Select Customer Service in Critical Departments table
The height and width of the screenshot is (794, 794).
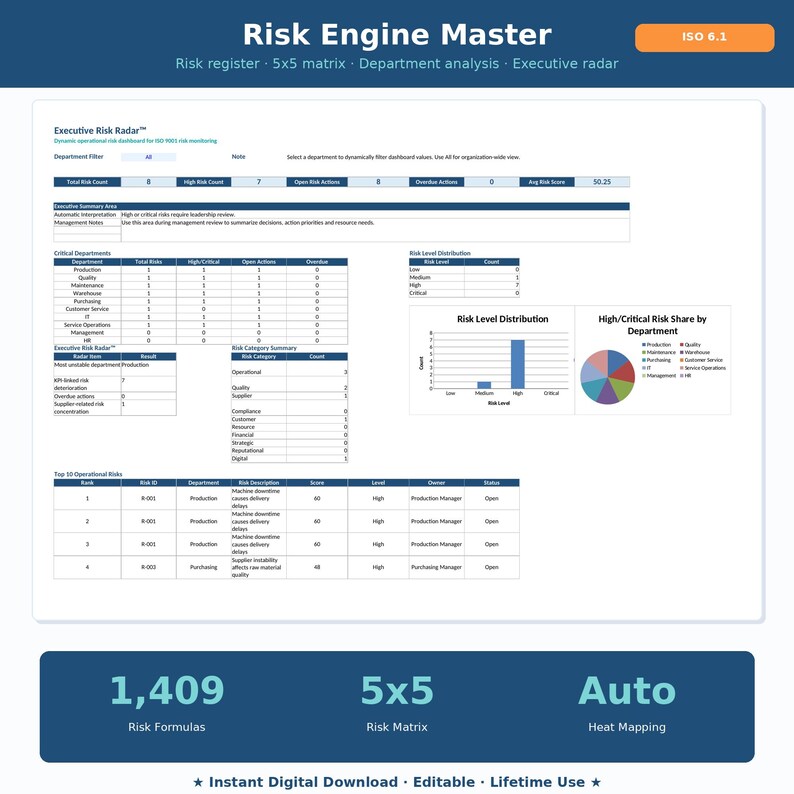pos(87,309)
